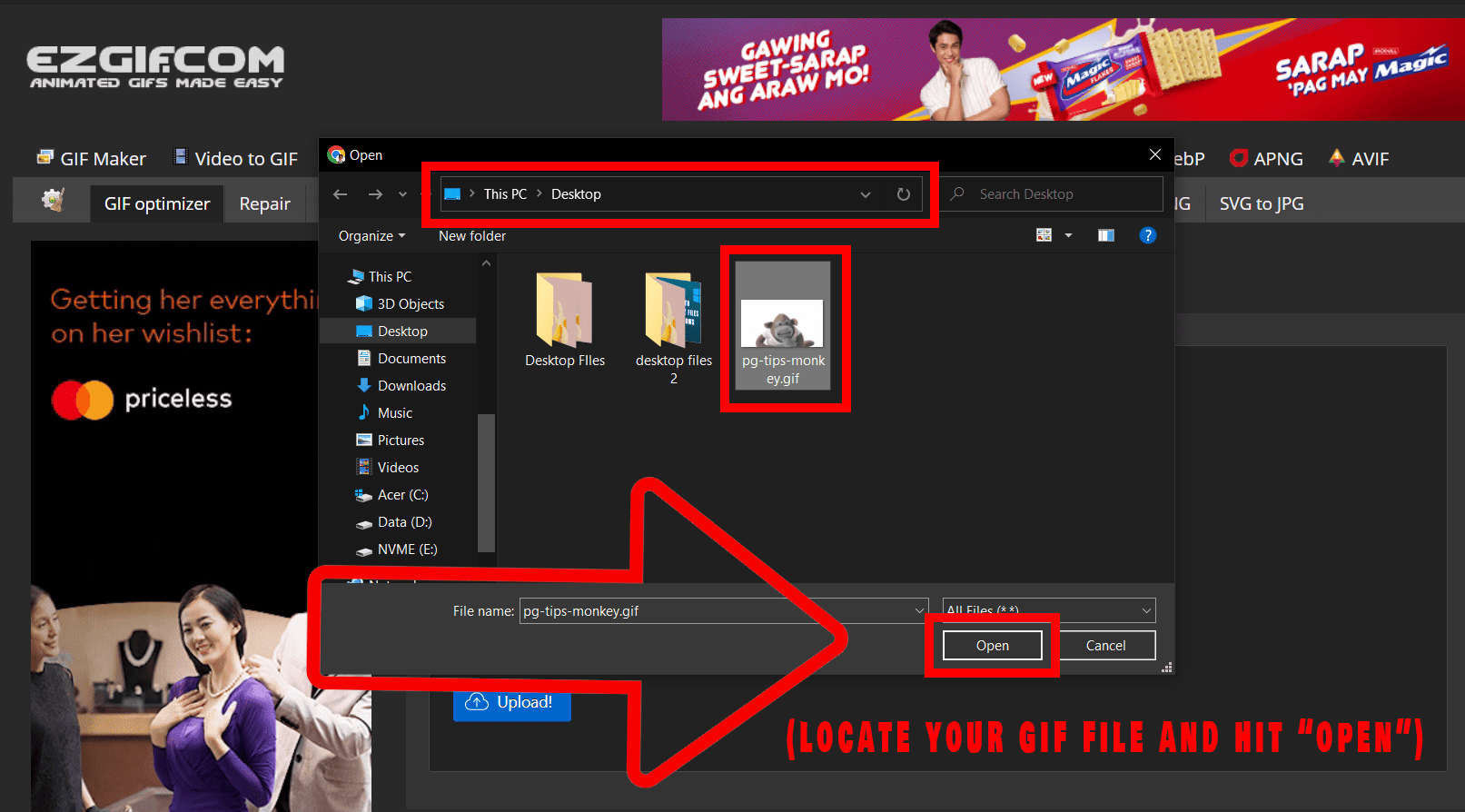Select the Data (D:) drive
This screenshot has height=812, width=1465.
(x=393, y=521)
